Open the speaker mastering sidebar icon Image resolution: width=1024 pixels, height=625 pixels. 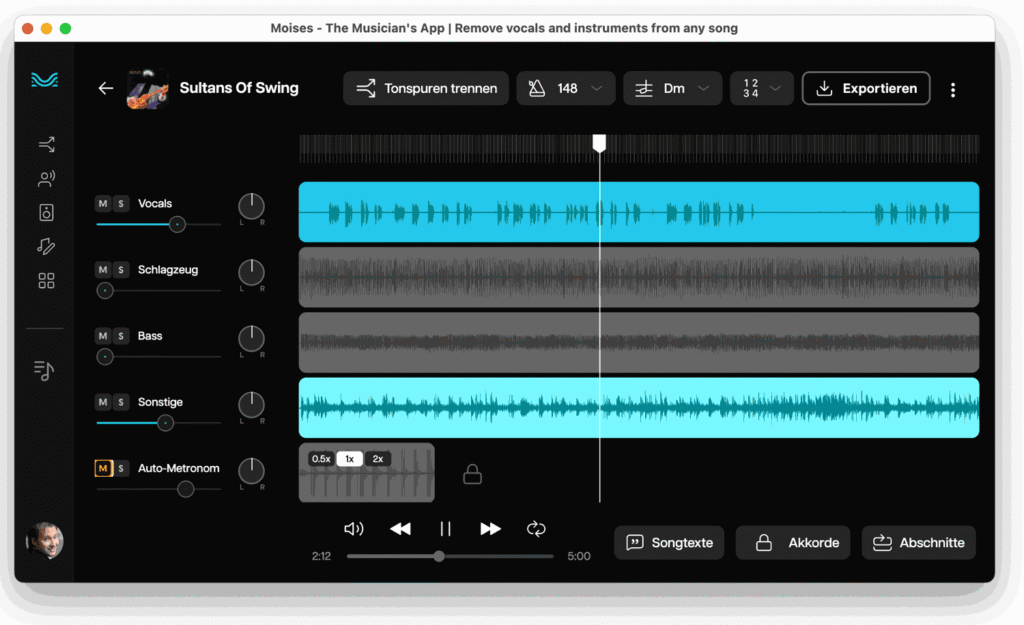(x=46, y=212)
